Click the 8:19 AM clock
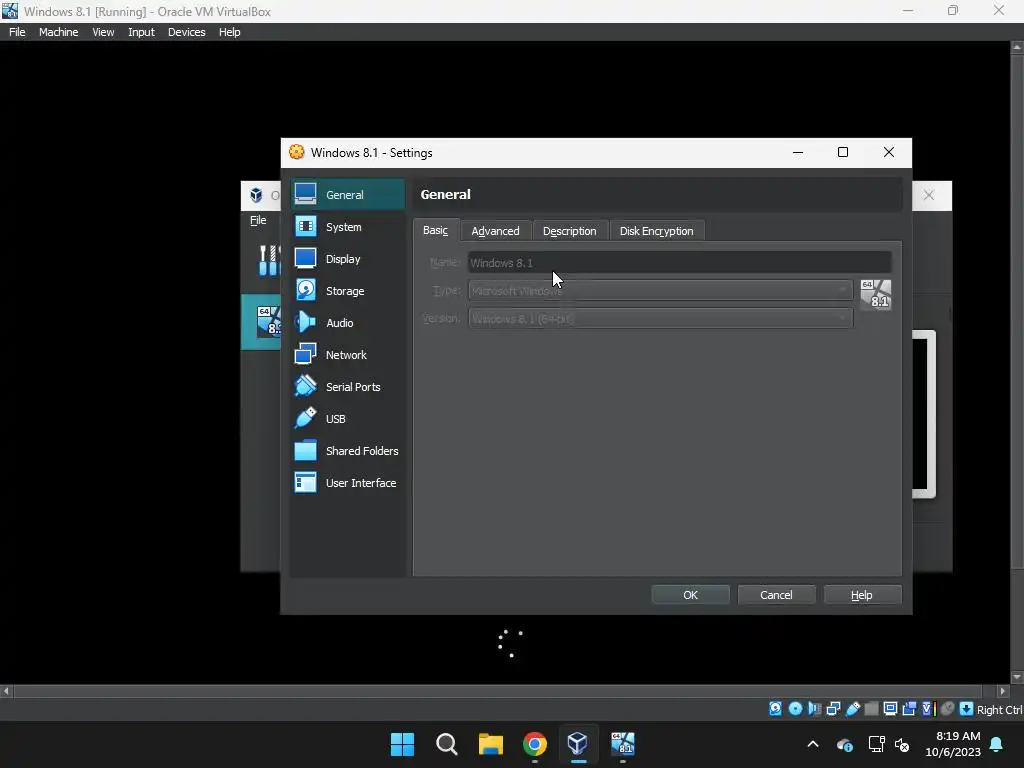This screenshot has width=1024, height=768. tap(957, 736)
